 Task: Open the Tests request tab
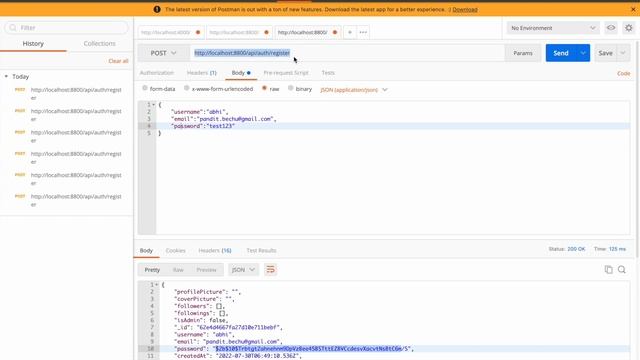tap(328, 73)
